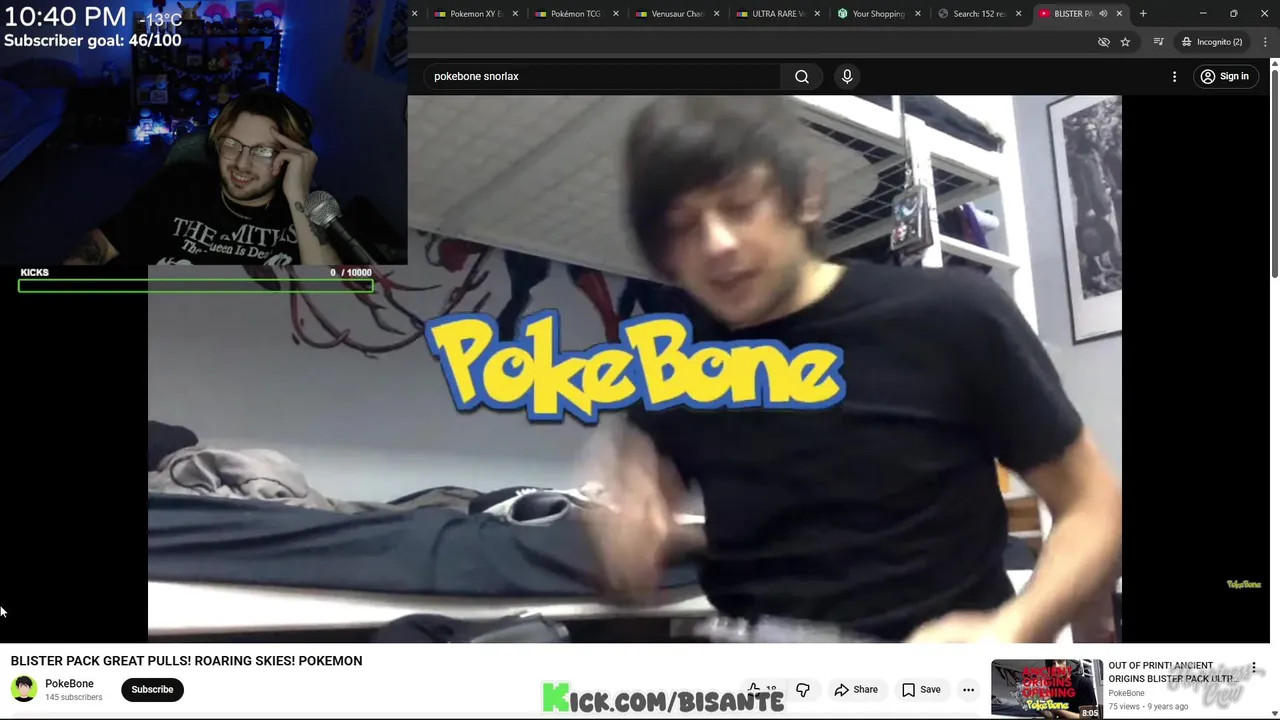Viewport: 1280px width, 720px height.
Task: Close the Search: 152 results tab
Action: 1018,13
